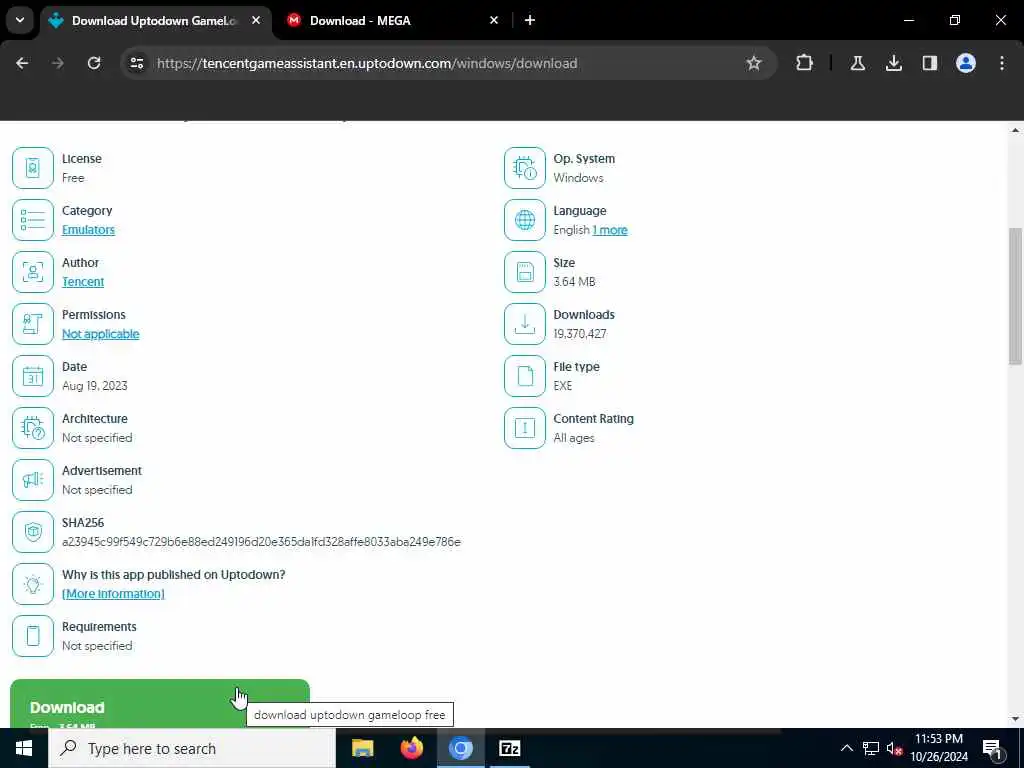Show browser downloads tray icon
Viewport: 1024px width, 768px height.
pos(893,63)
